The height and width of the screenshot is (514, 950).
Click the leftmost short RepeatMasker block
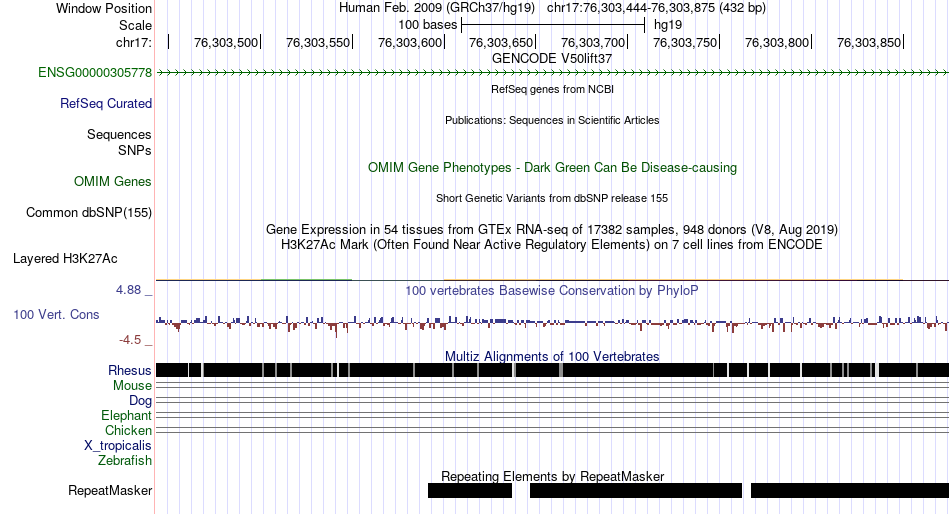click(x=470, y=490)
